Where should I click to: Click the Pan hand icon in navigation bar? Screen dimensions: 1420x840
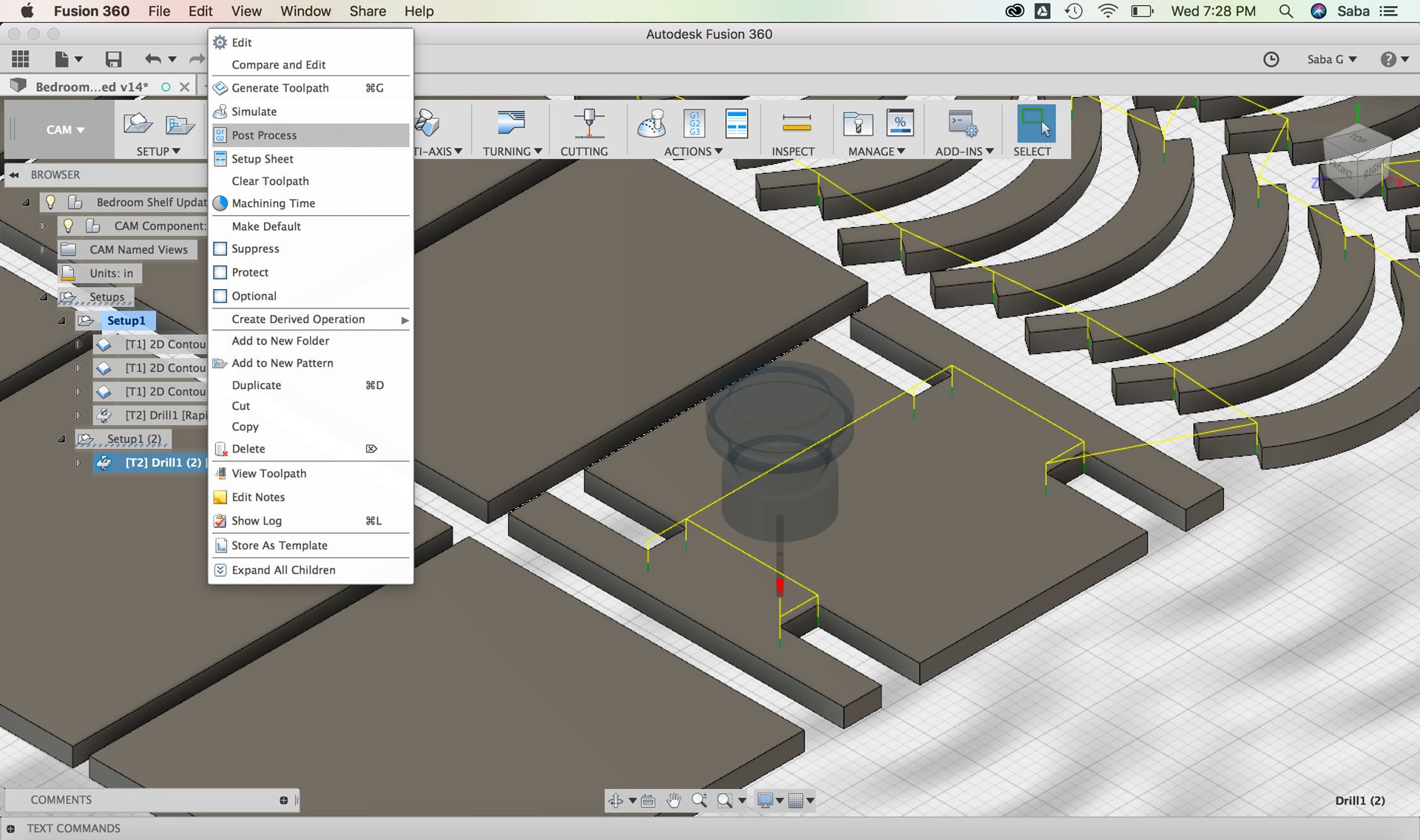click(x=673, y=800)
